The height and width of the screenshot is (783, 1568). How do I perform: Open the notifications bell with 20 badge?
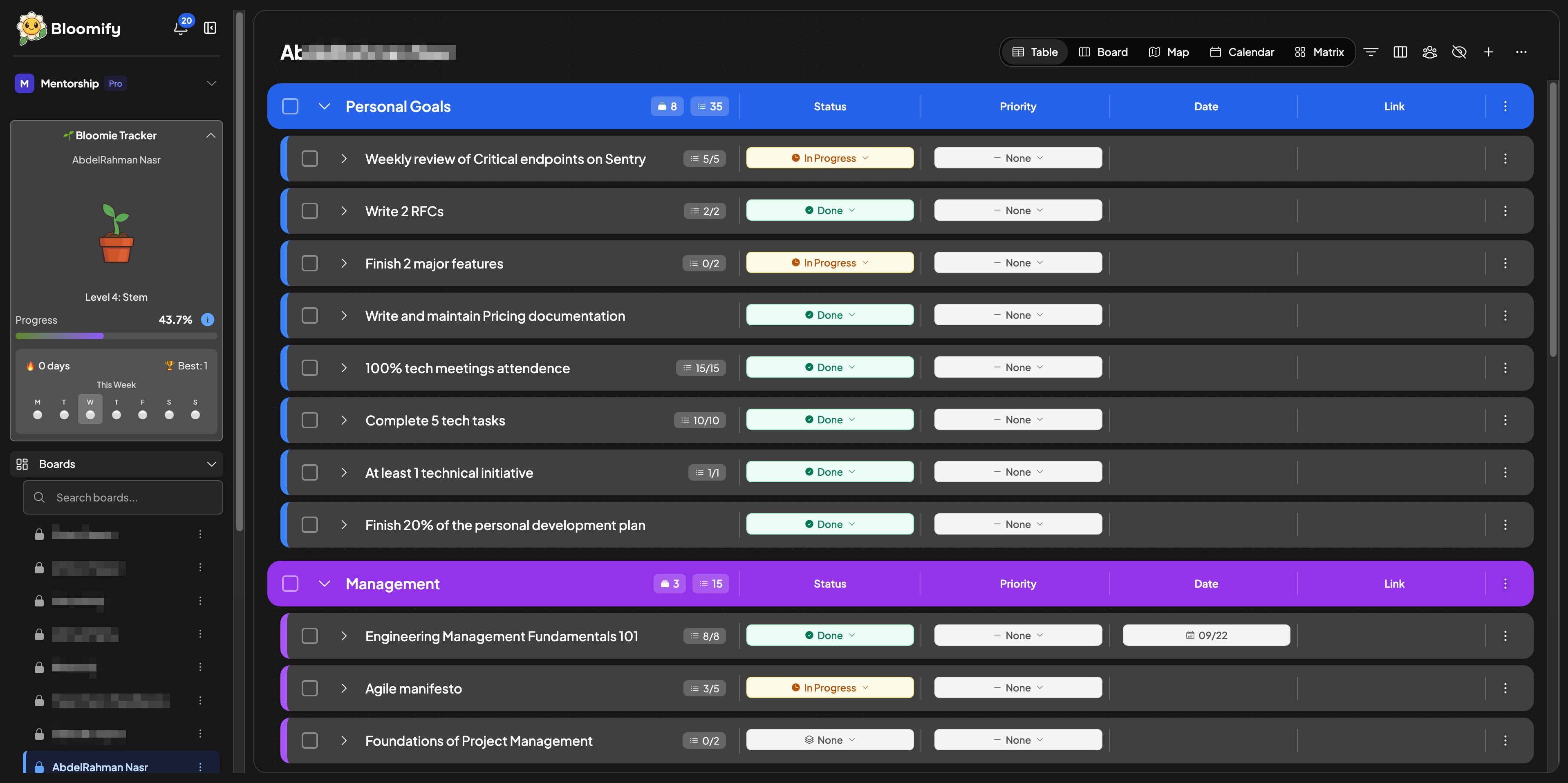180,28
